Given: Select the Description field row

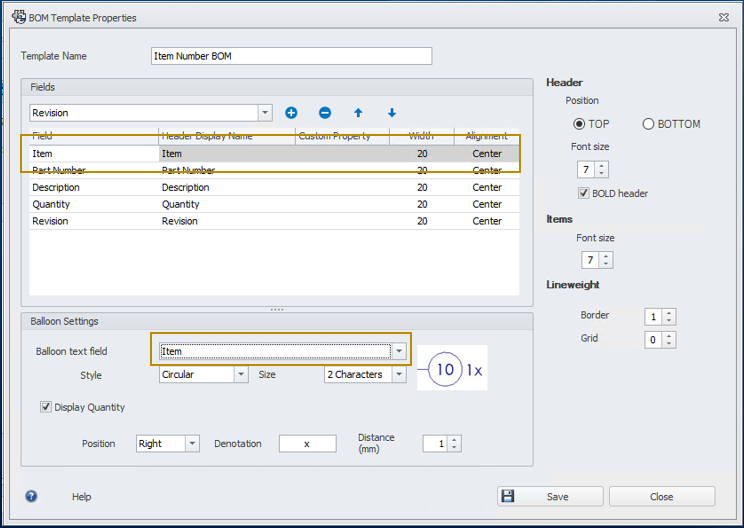Looking at the screenshot, I should pyautogui.click(x=274, y=187).
